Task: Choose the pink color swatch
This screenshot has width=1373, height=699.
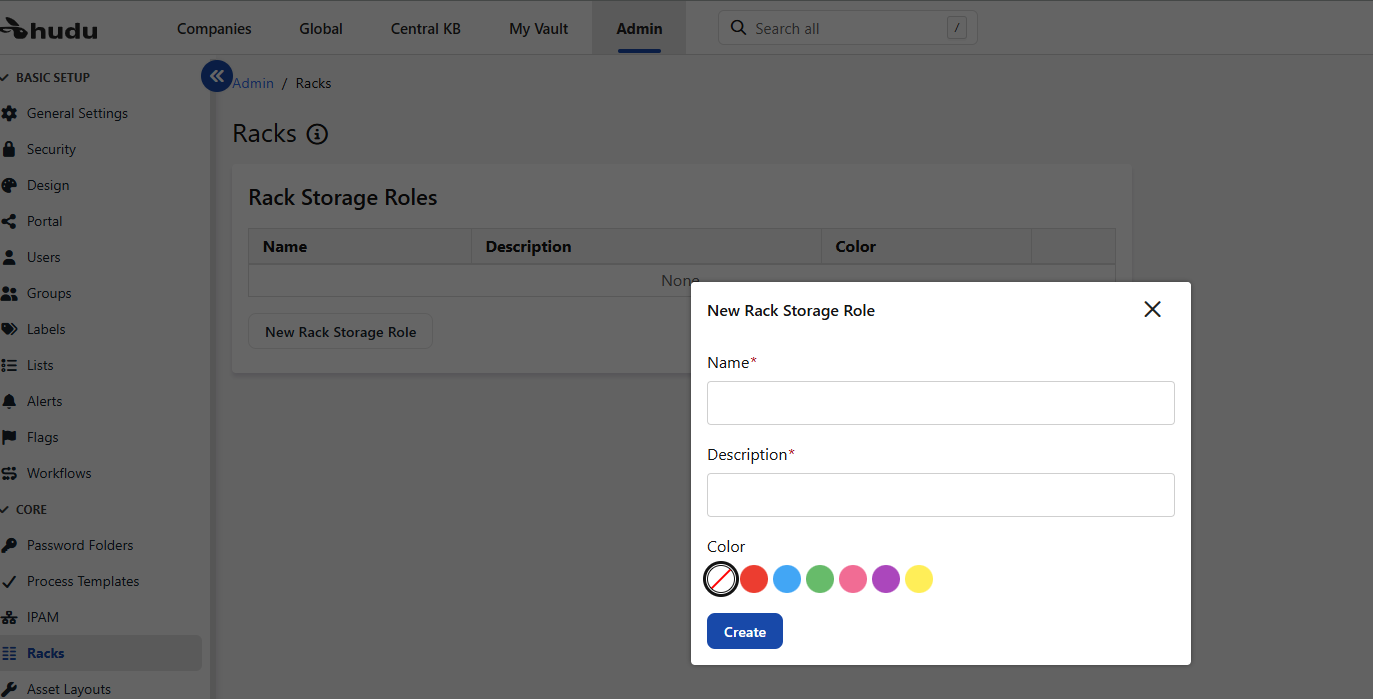Action: [853, 579]
